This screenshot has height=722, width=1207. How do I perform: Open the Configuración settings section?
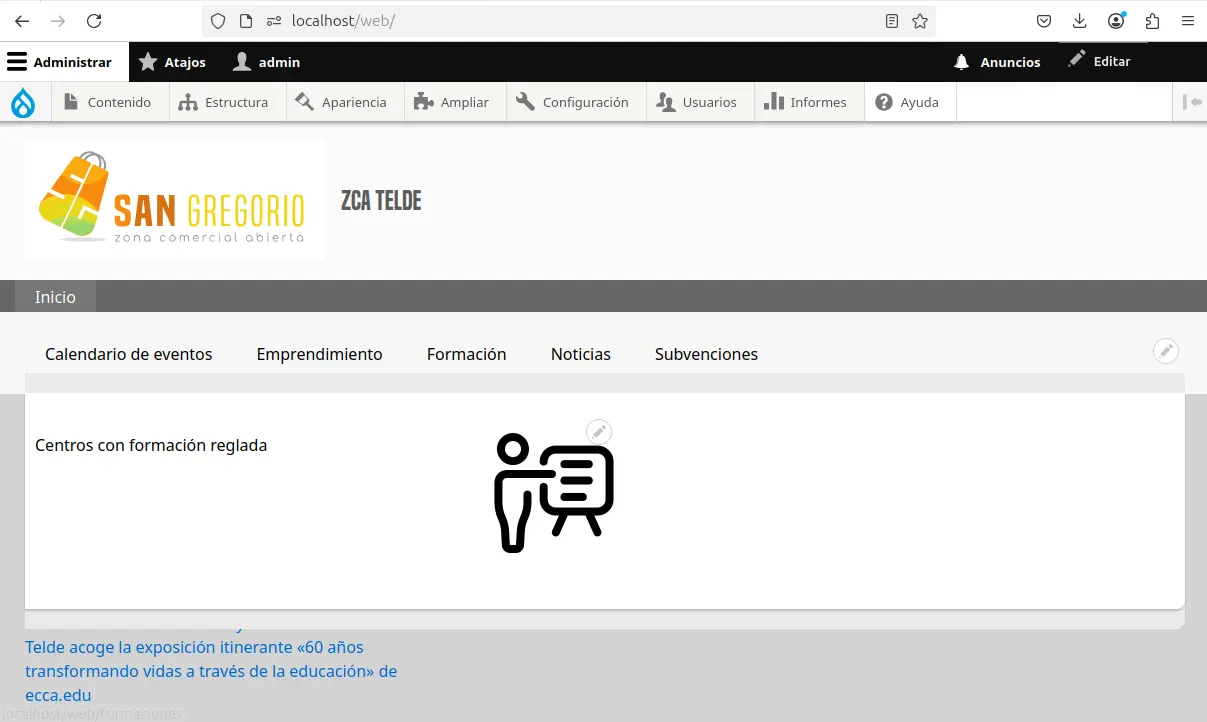tap(575, 101)
